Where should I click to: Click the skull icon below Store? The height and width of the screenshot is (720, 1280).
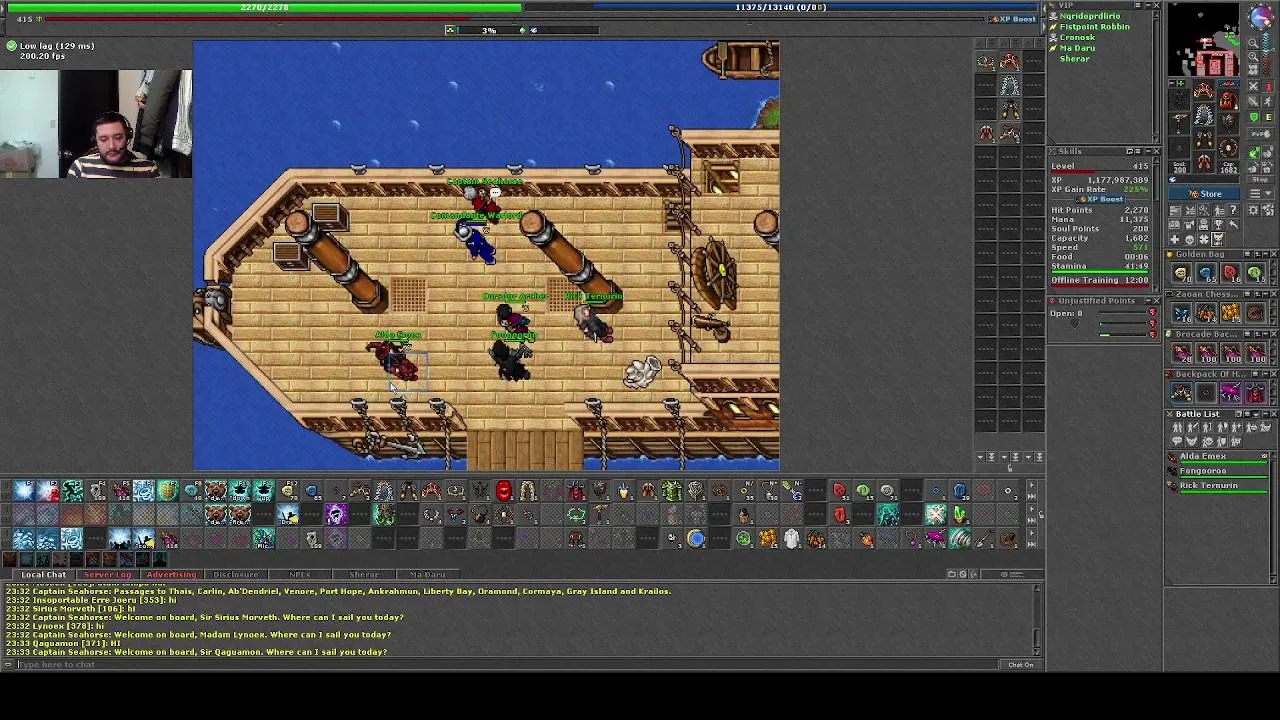click(1189, 239)
